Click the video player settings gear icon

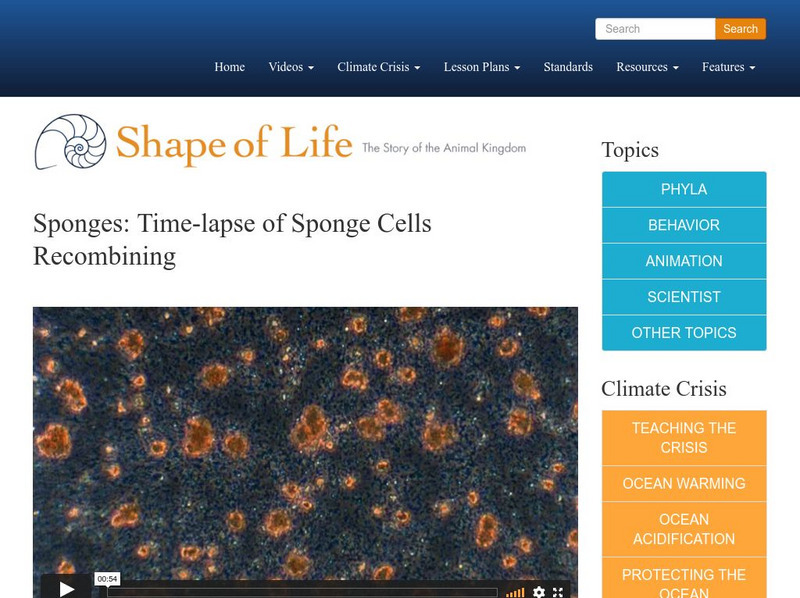(x=537, y=590)
